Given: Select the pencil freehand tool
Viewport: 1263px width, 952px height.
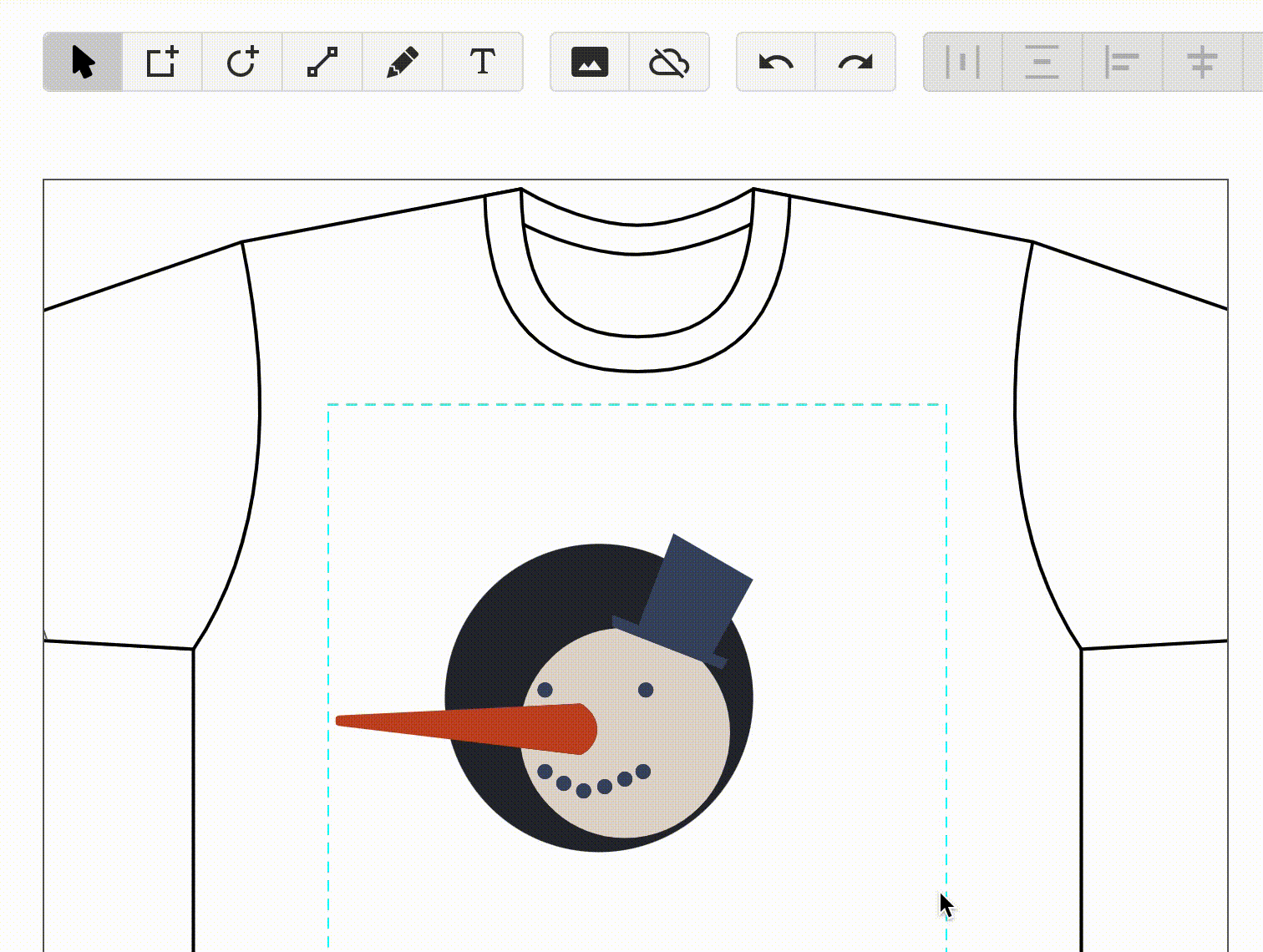Looking at the screenshot, I should pyautogui.click(x=403, y=63).
